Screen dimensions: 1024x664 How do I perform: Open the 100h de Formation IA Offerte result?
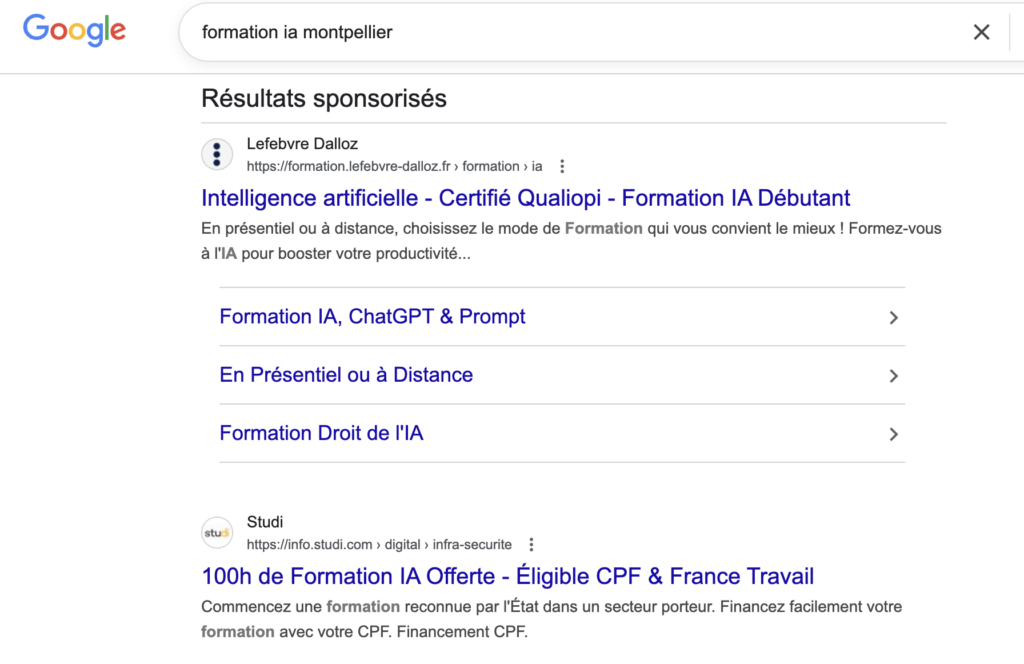point(508,576)
